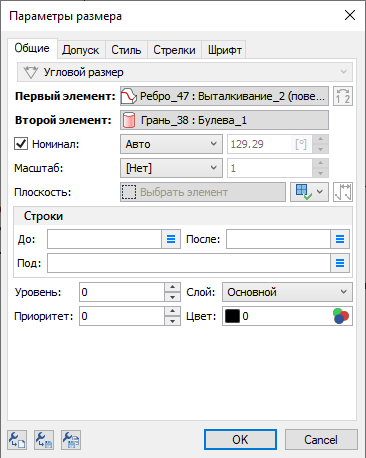
Task: Activate the Общие tab
Action: (x=32, y=48)
